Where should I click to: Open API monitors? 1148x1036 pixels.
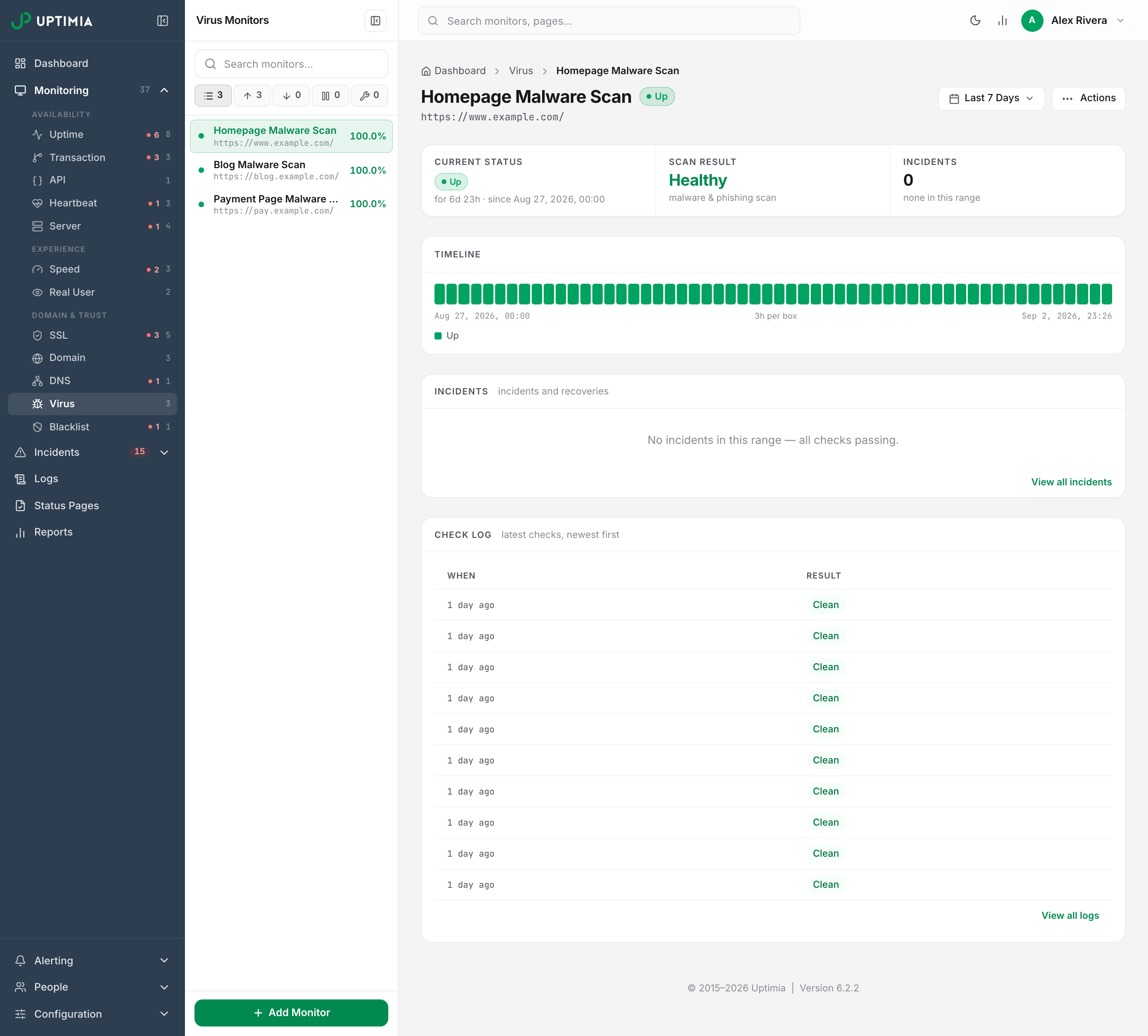coord(92,180)
